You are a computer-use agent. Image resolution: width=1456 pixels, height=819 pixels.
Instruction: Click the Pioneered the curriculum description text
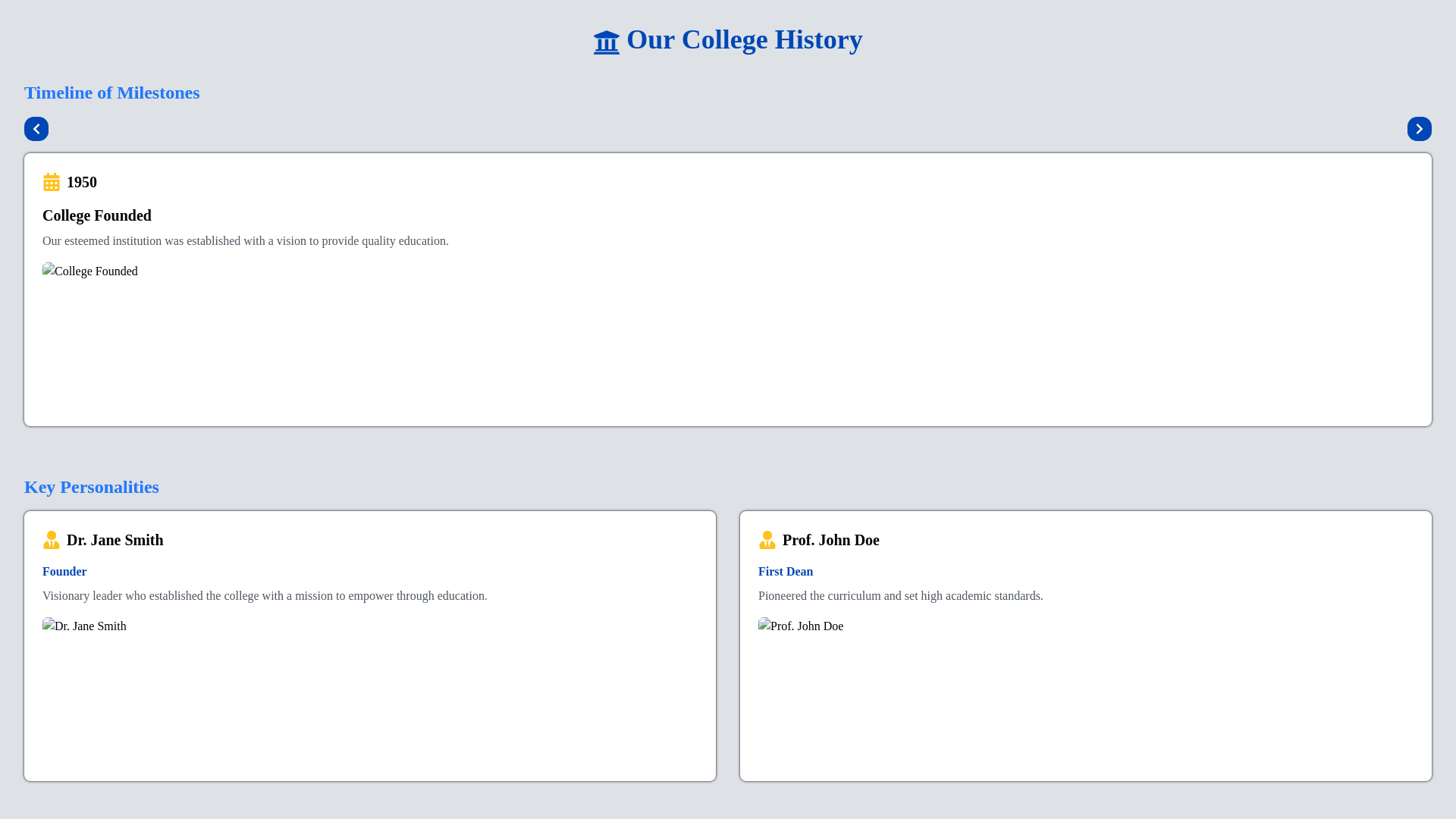pos(900,596)
